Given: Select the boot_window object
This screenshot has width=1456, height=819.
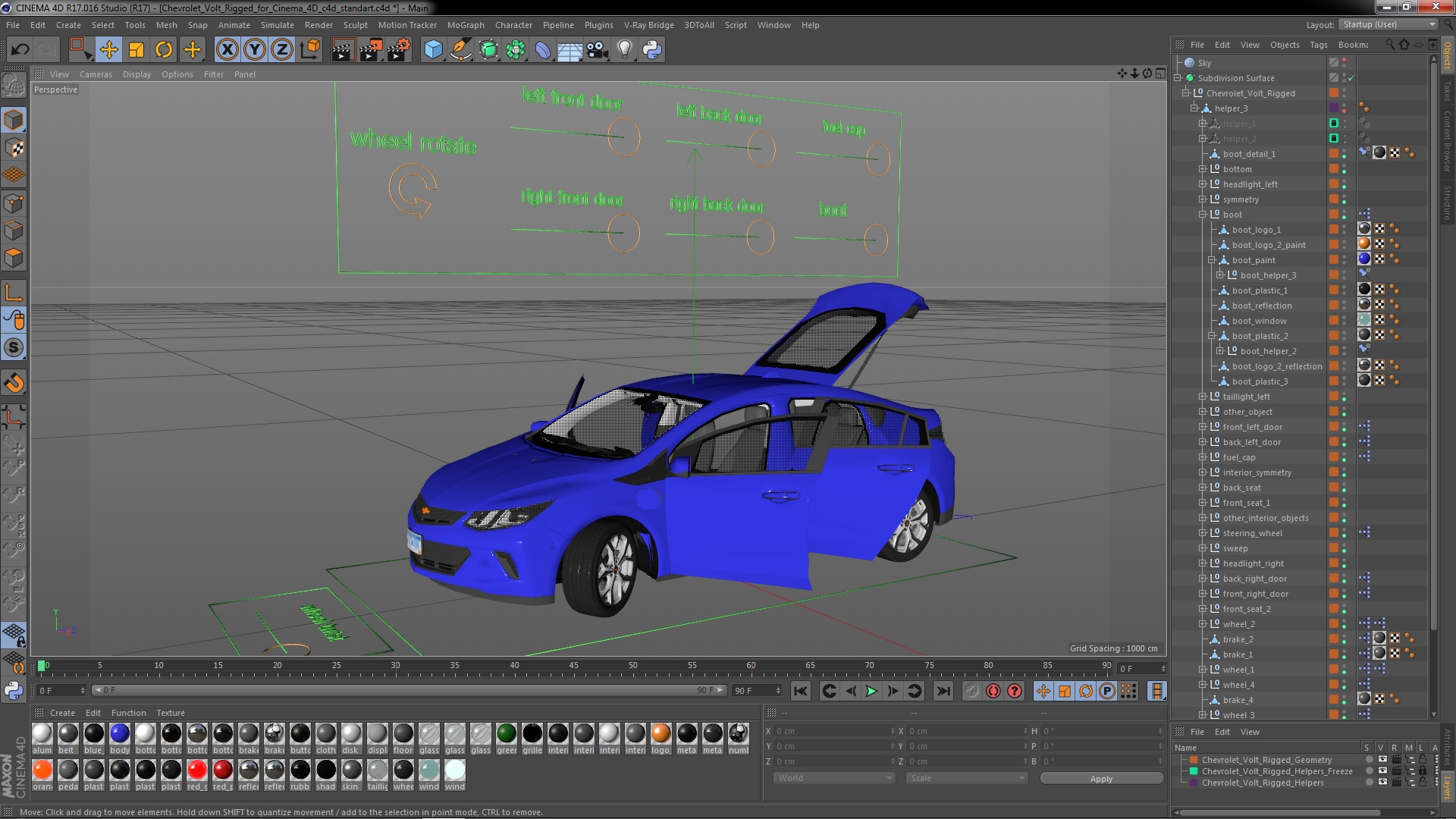Looking at the screenshot, I should point(1259,321).
